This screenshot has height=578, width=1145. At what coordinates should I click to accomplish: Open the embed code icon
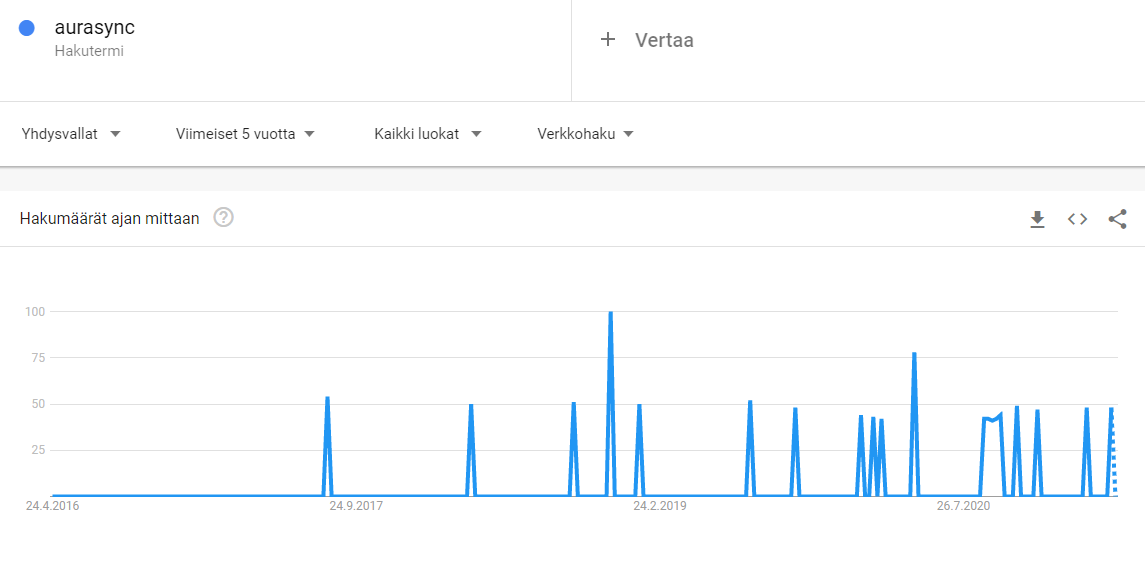coord(1077,219)
